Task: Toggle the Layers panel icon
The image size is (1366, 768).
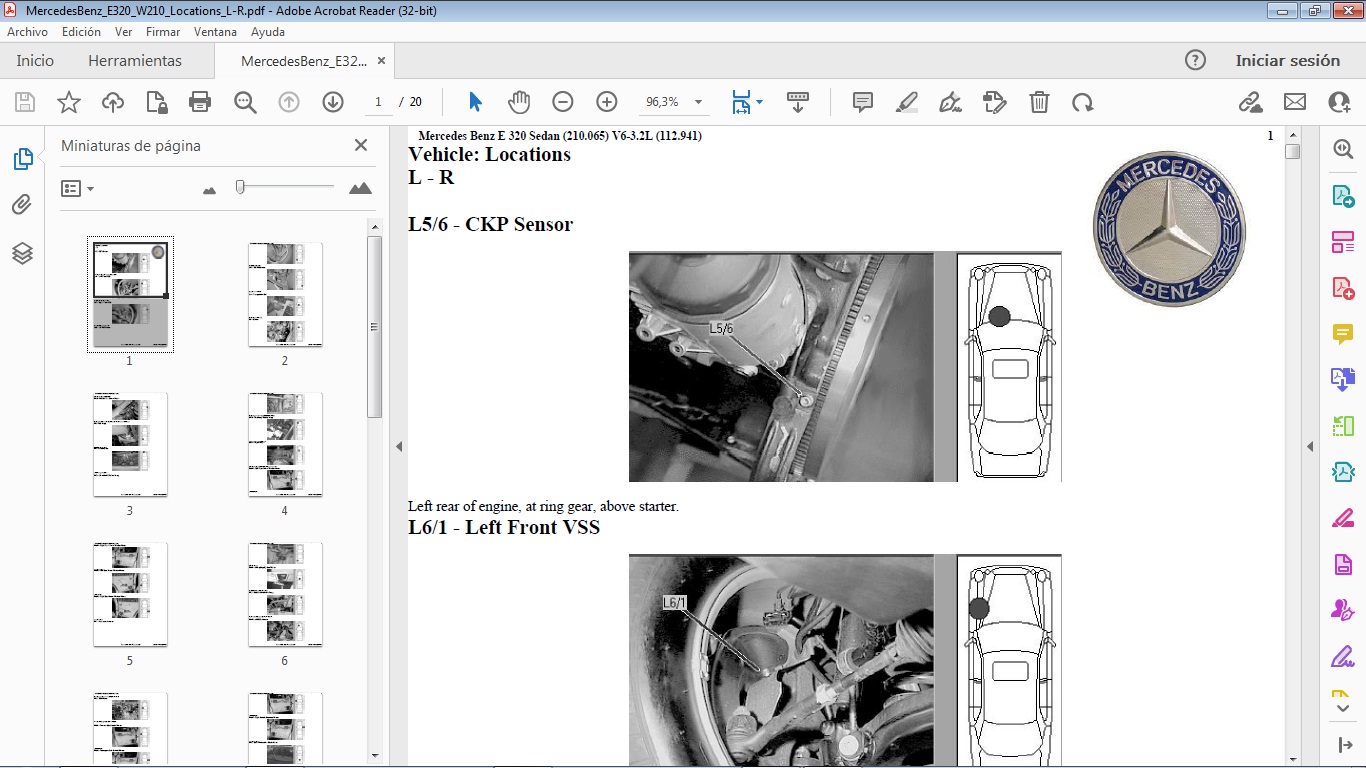Action: point(22,253)
